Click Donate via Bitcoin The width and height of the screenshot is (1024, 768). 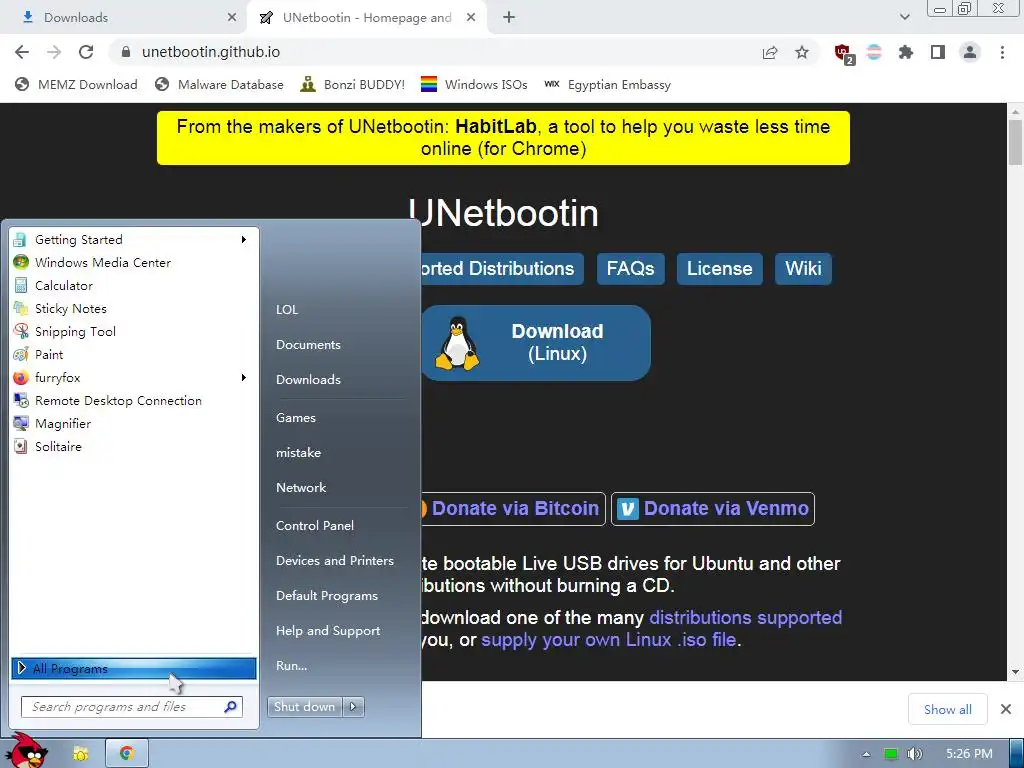point(514,509)
